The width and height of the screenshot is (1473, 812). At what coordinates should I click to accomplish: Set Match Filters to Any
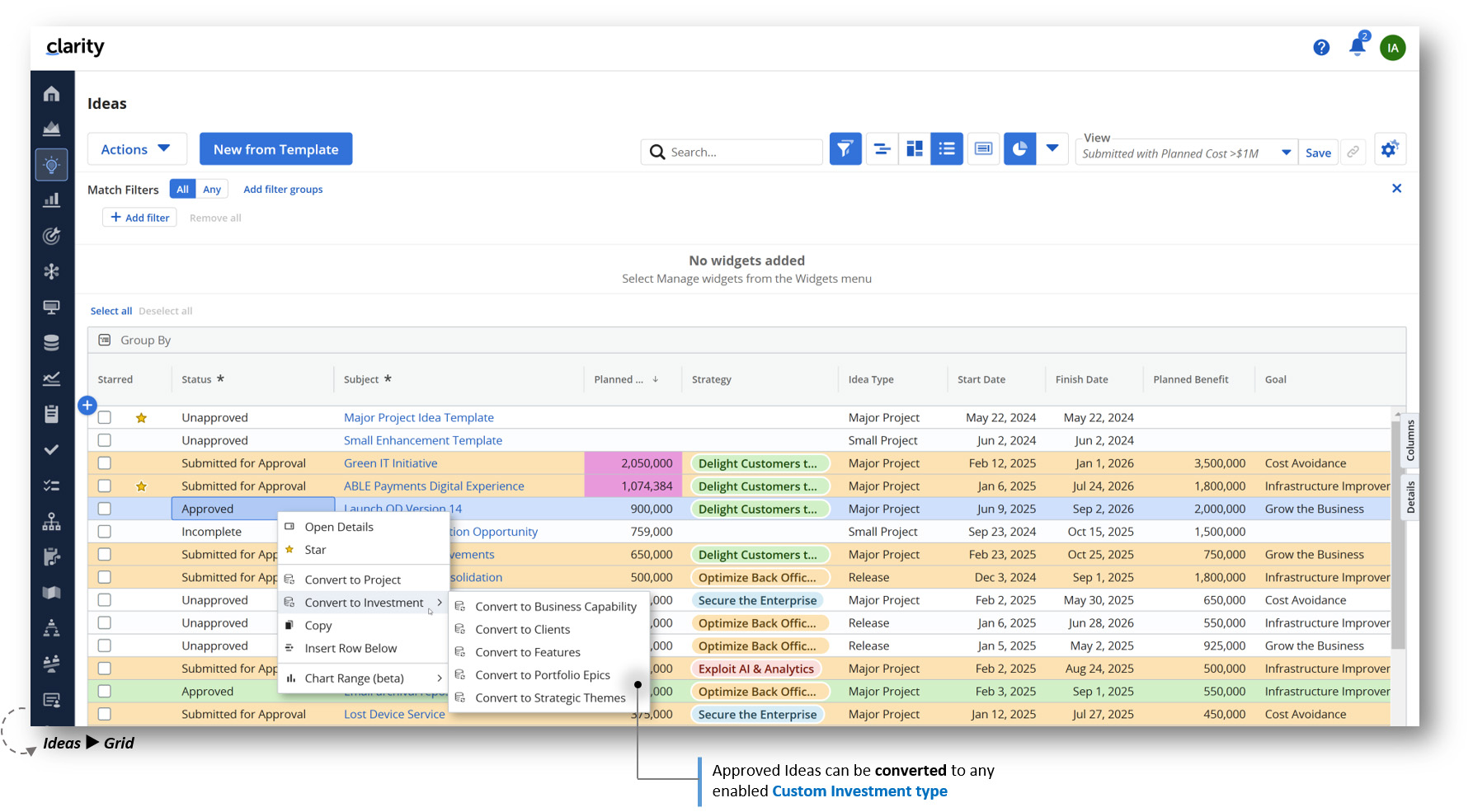(212, 189)
